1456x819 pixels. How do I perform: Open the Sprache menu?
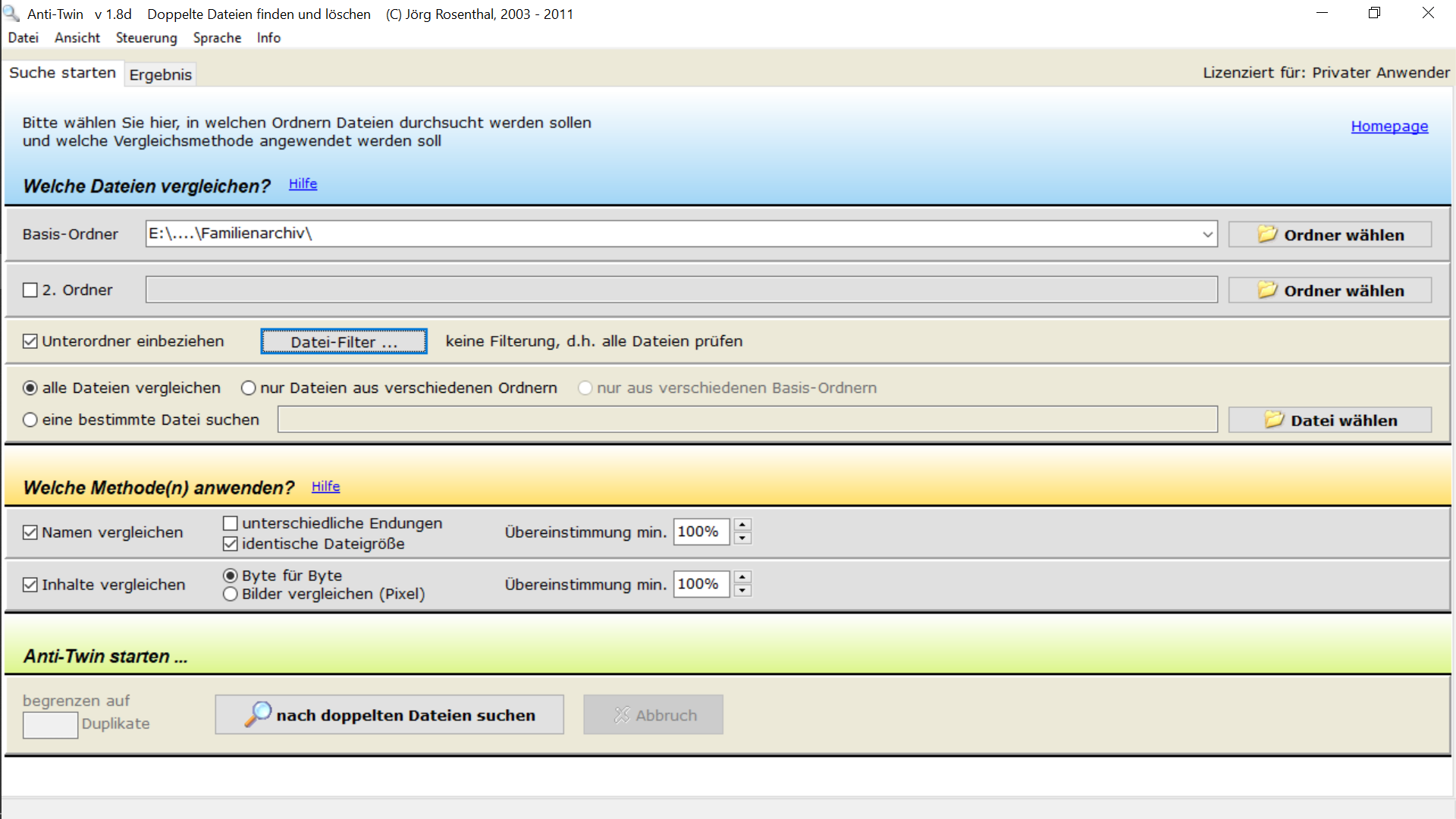tap(217, 38)
